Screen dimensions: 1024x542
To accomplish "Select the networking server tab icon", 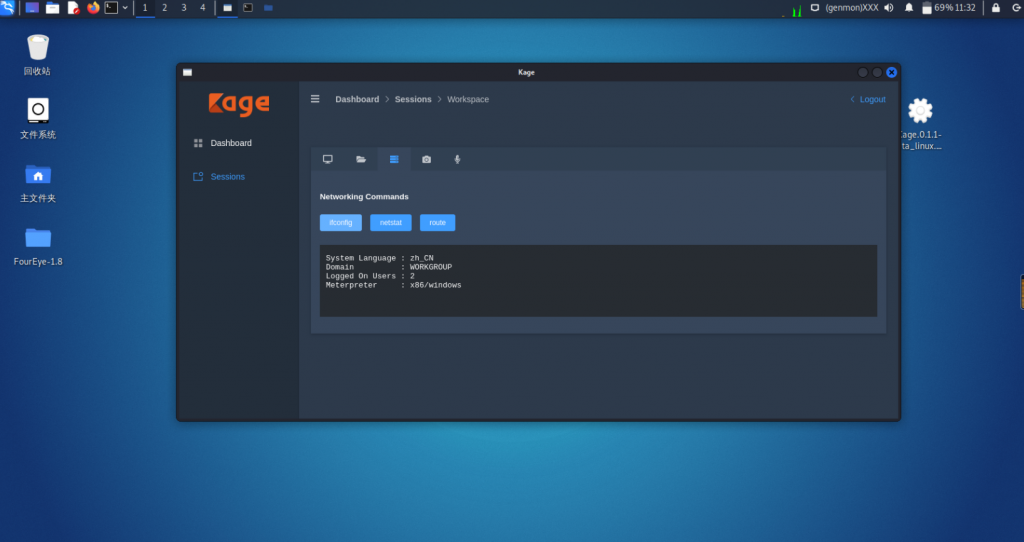I will tap(394, 159).
